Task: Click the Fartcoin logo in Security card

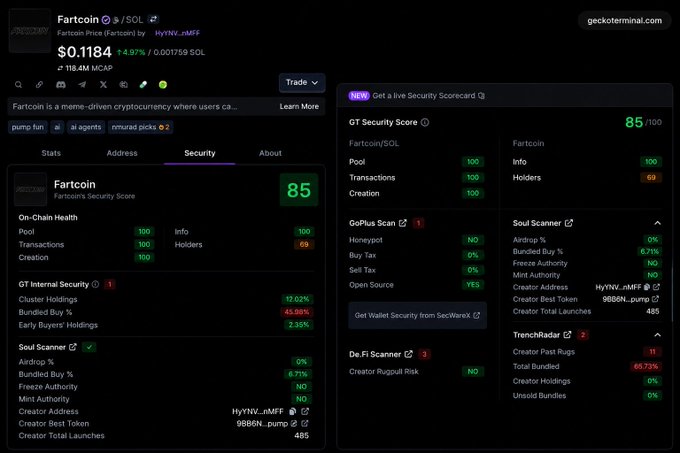Action: tap(30, 189)
